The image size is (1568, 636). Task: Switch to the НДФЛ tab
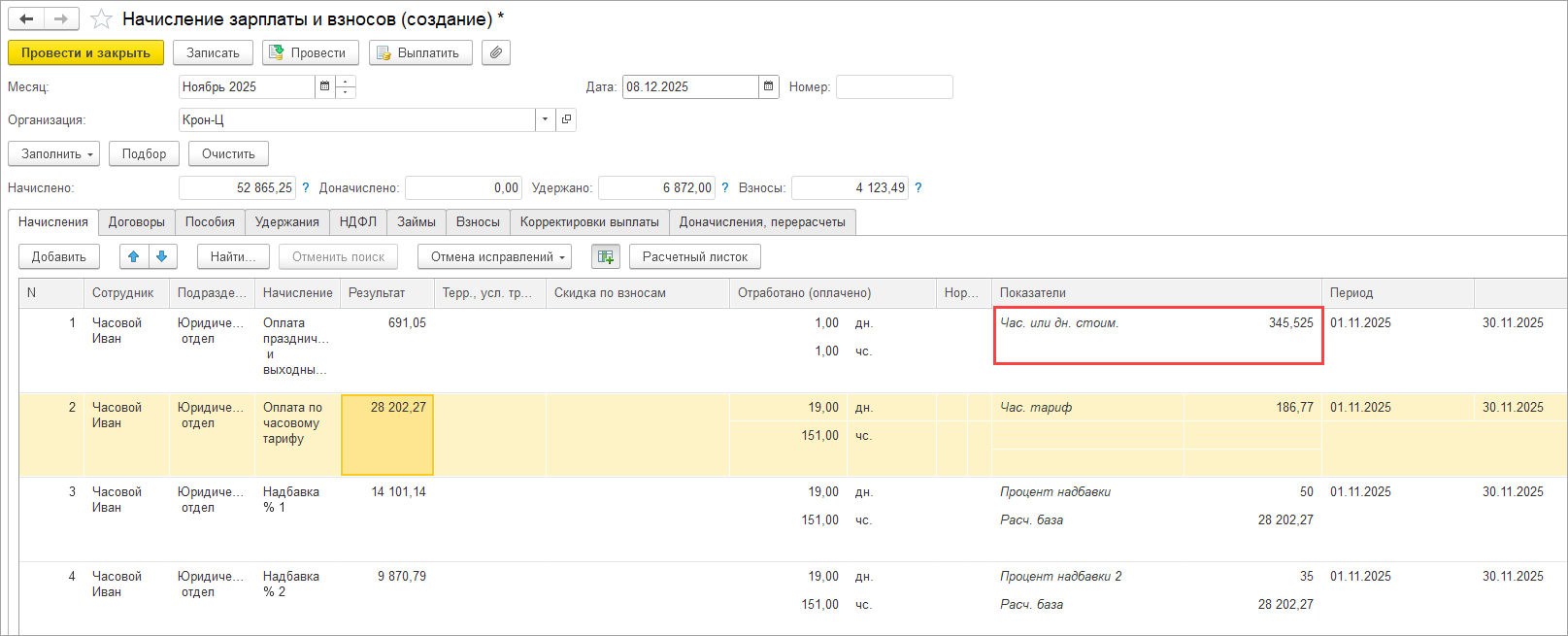[357, 221]
